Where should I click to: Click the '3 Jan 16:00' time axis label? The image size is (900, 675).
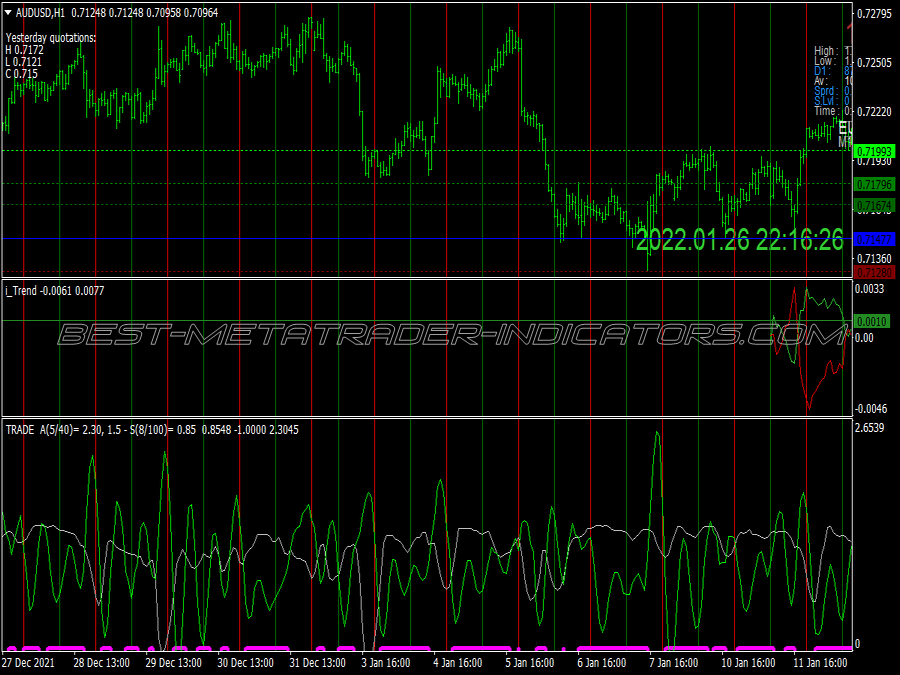coord(386,663)
